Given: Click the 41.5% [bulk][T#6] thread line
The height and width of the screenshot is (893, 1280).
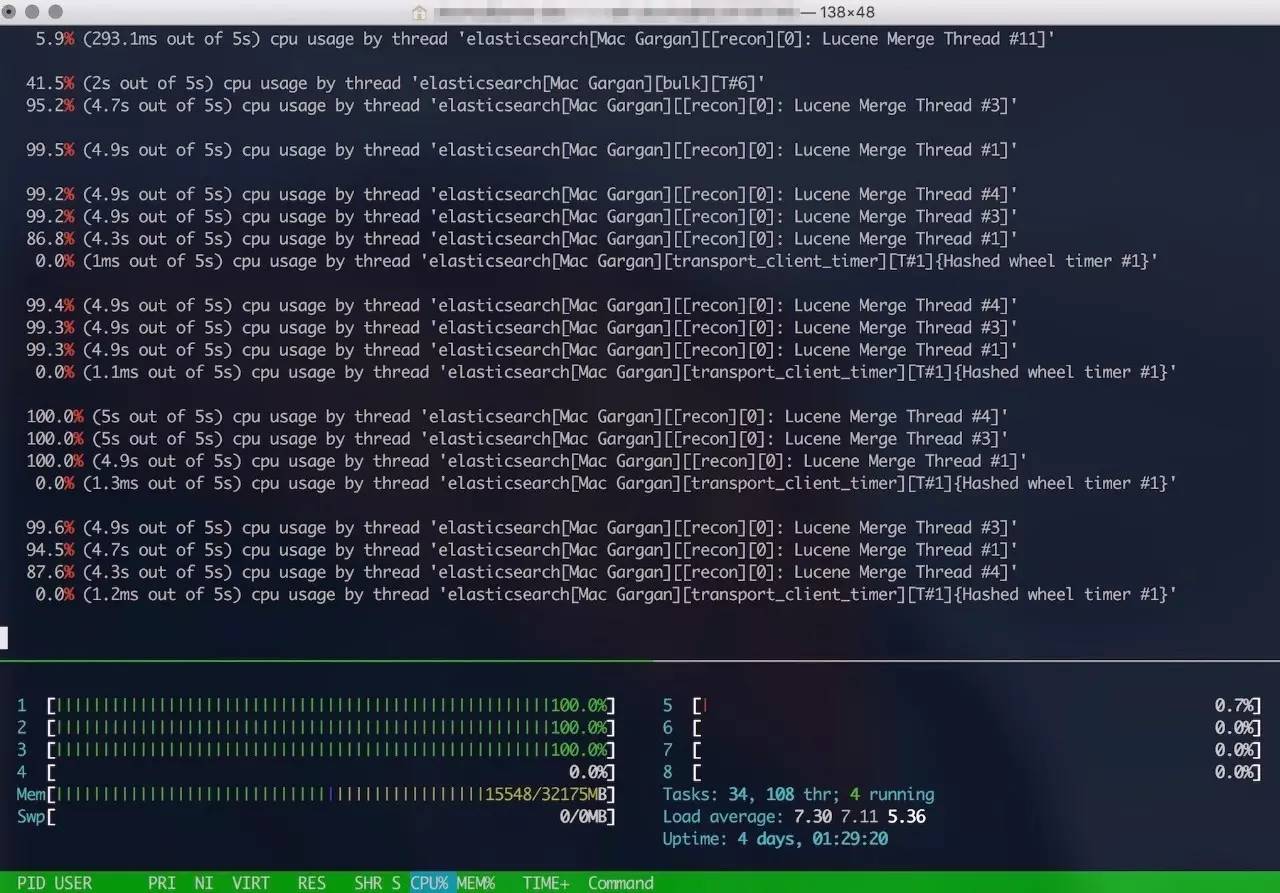Looking at the screenshot, I should tap(396, 83).
